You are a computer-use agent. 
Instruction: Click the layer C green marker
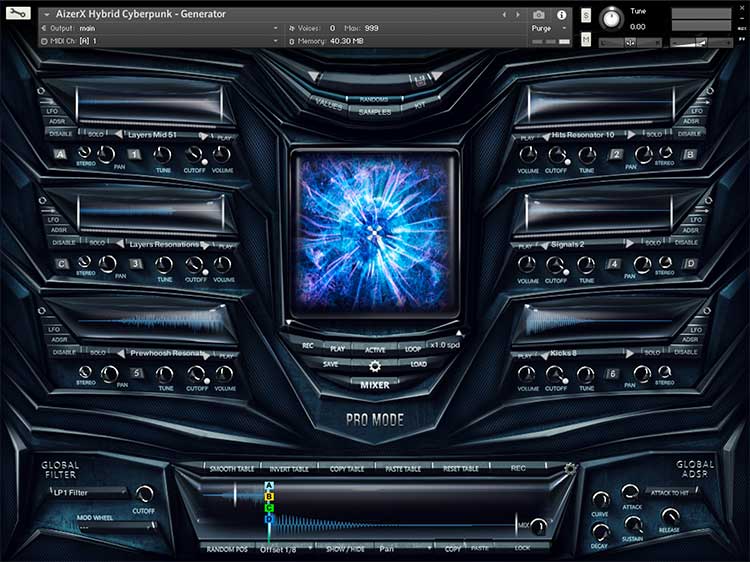click(269, 507)
